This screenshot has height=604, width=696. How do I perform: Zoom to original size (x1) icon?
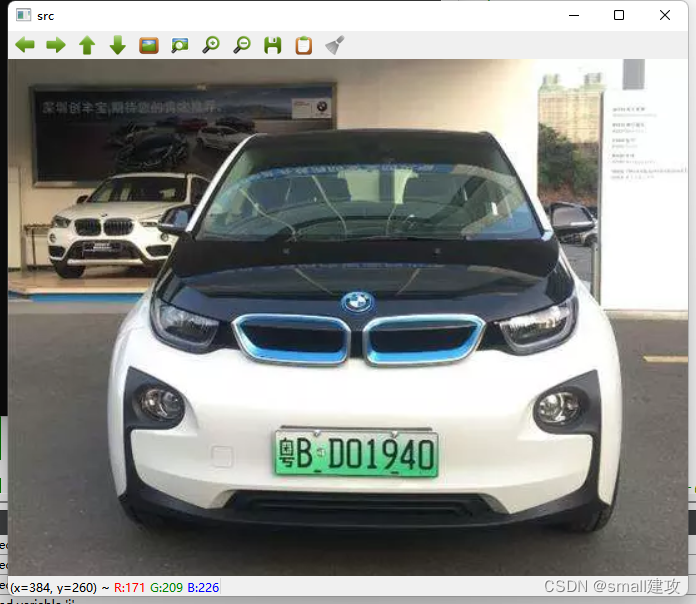coord(149,45)
